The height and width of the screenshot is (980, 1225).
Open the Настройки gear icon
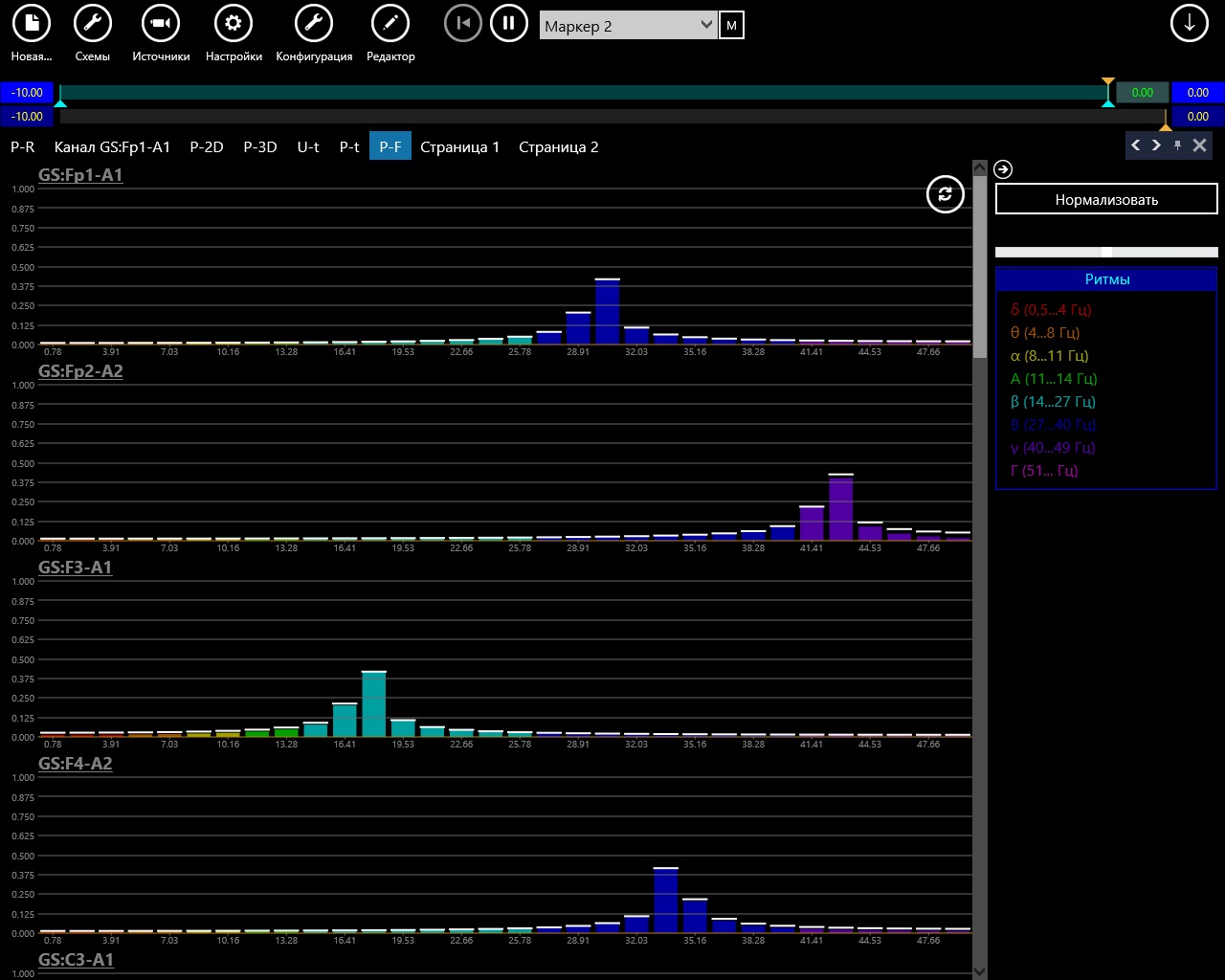[x=234, y=23]
